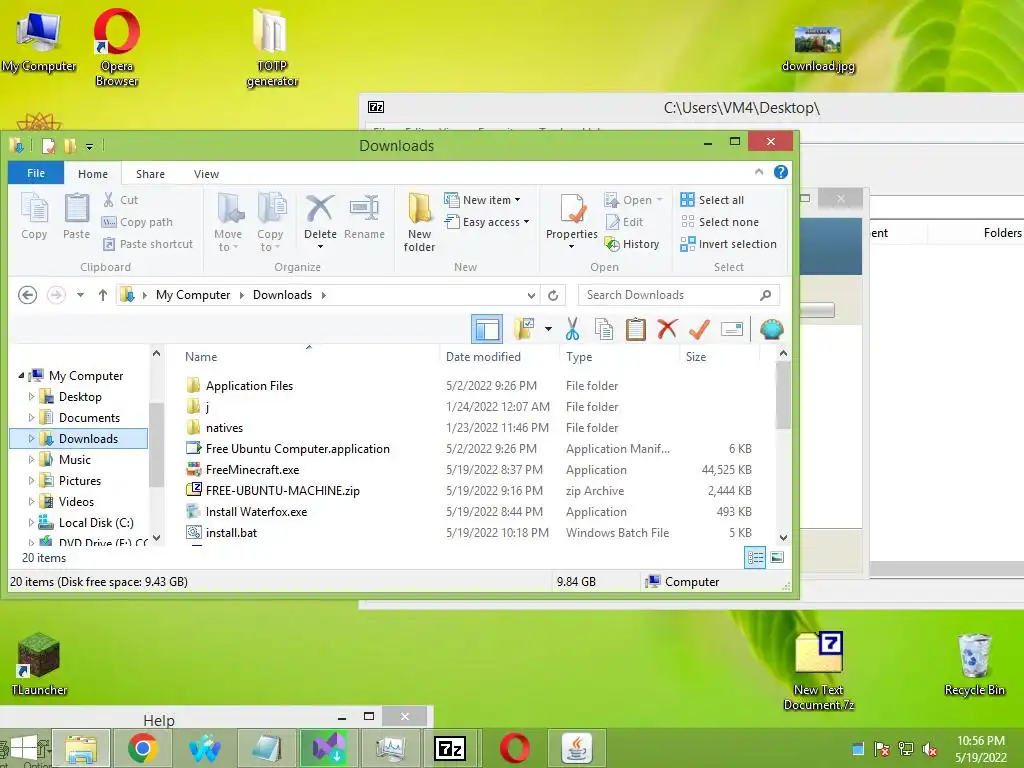Viewport: 1024px width, 768px height.
Task: Open the New item dropdown
Action: point(483,200)
